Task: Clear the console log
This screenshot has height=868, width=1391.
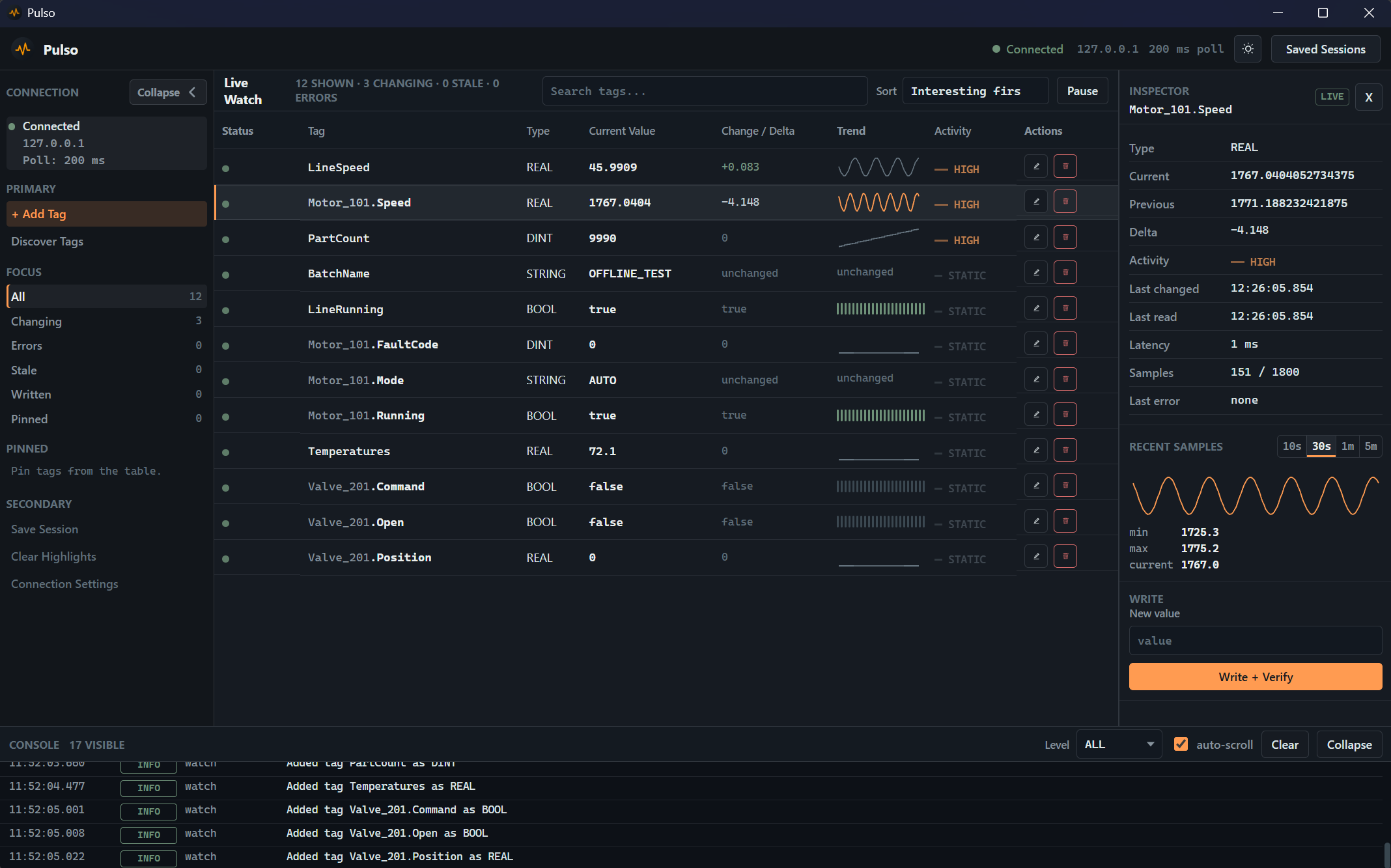Action: [x=1285, y=744]
